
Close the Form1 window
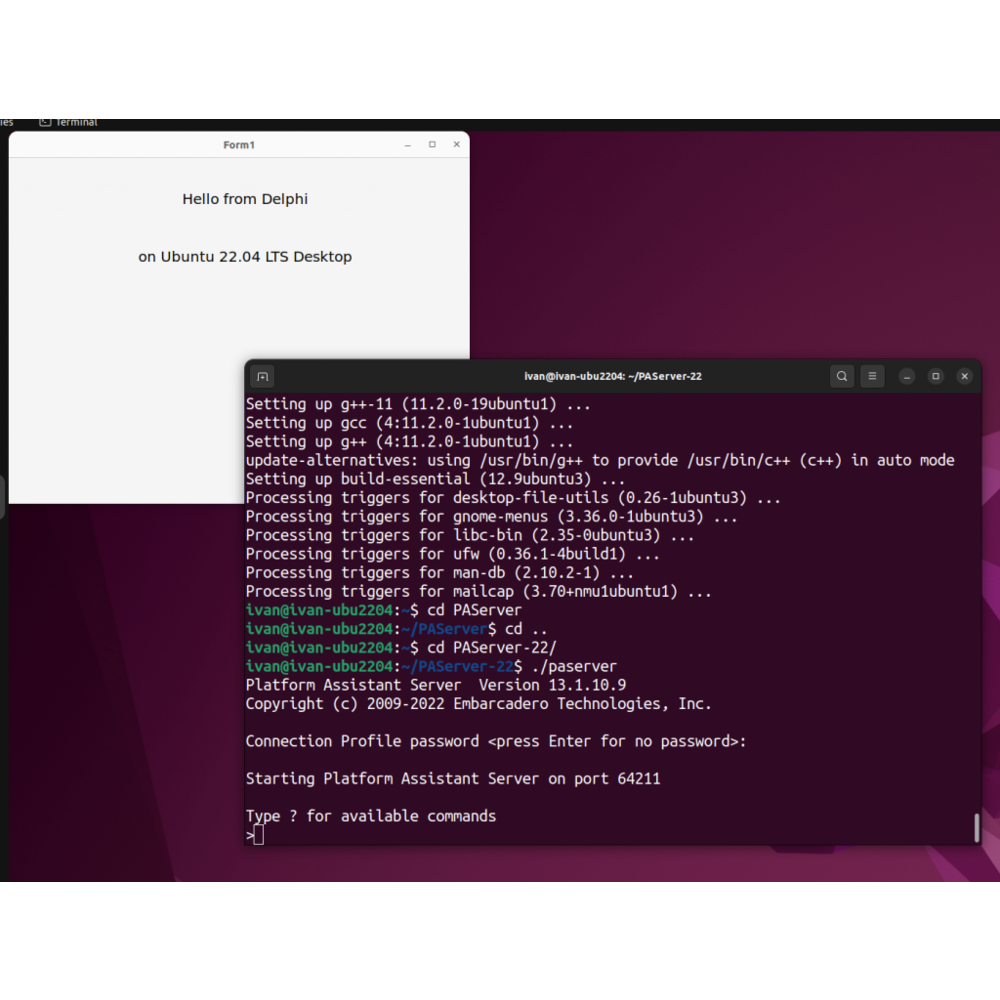click(x=457, y=145)
